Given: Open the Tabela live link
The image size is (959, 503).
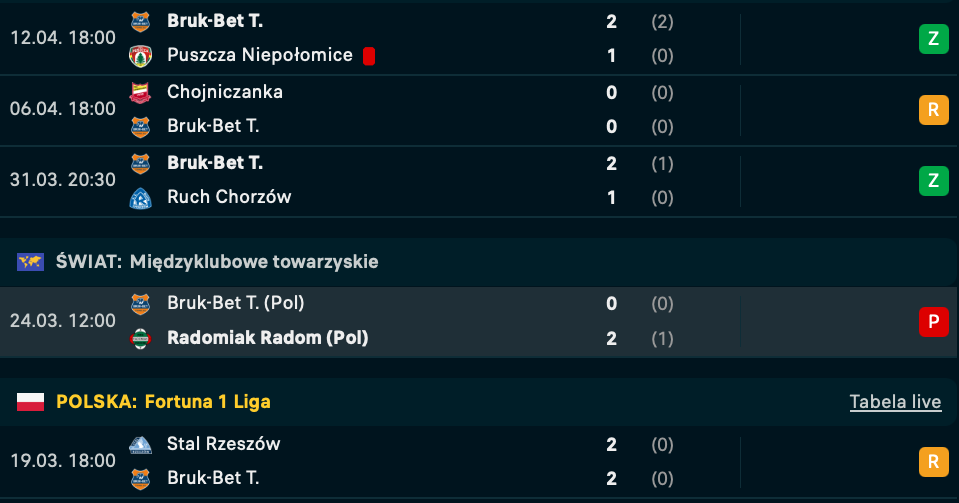Looking at the screenshot, I should 895,402.
